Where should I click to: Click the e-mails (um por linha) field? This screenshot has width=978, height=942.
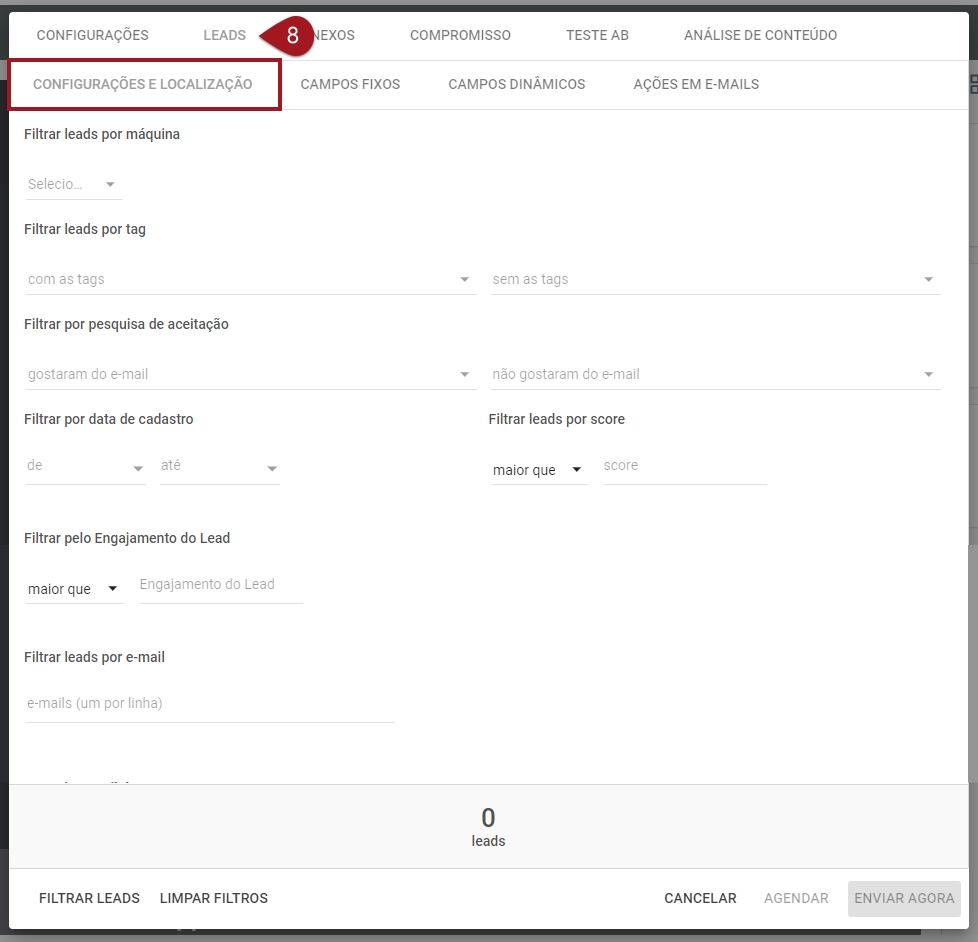[x=209, y=704]
